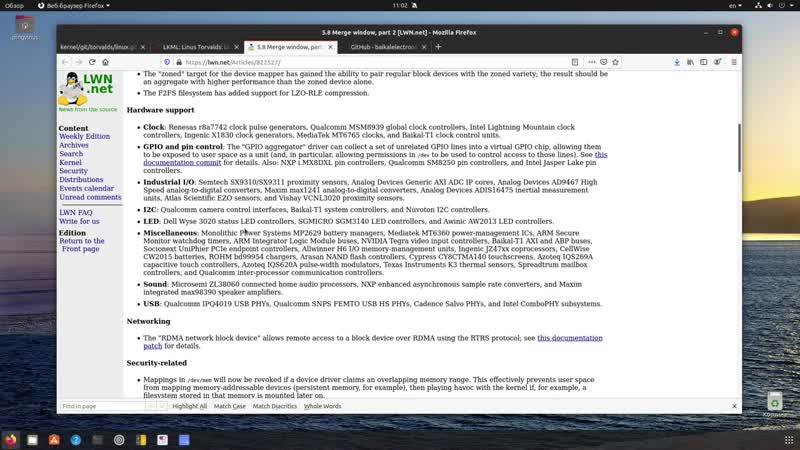Toggle Whole Words in find bar
This screenshot has height=450, width=800.
coord(322,406)
